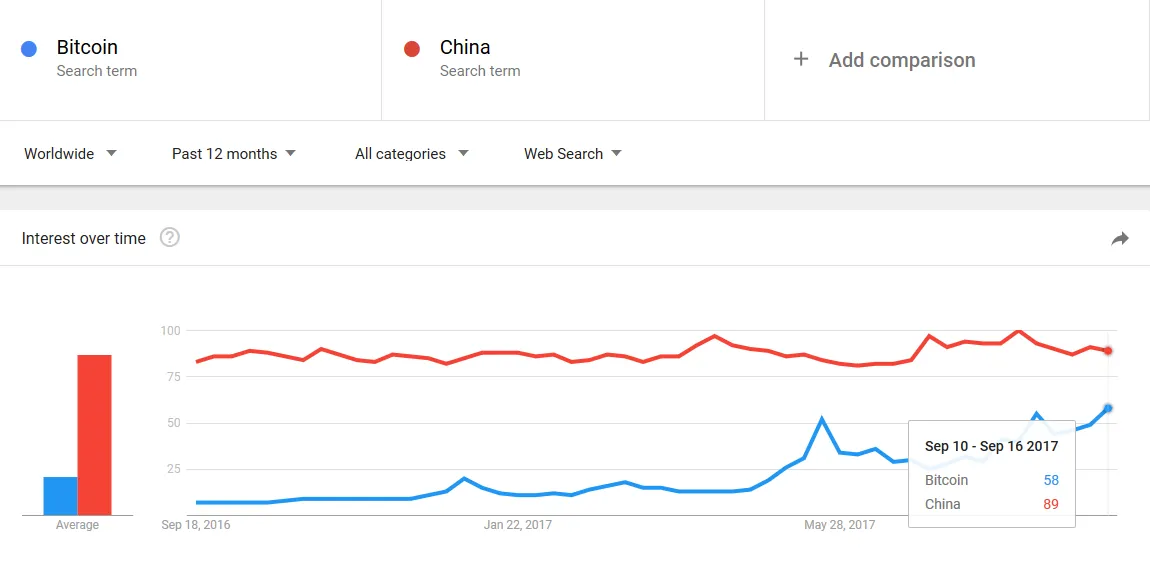Viewport: 1150px width, 587px height.
Task: Click the Interest over time heading
Action: [x=84, y=238]
